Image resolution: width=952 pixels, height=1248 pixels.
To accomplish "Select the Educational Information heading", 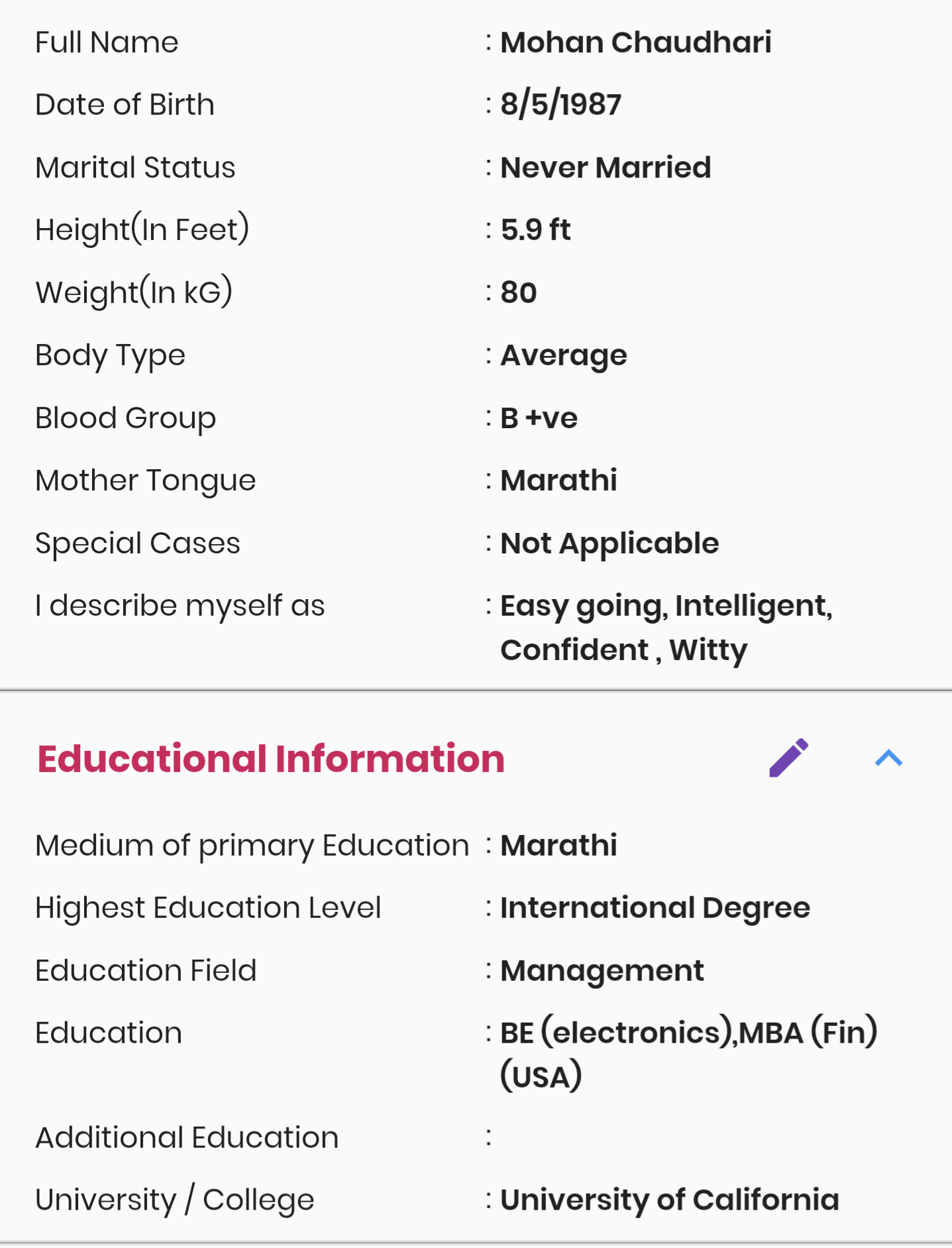I will tap(271, 758).
